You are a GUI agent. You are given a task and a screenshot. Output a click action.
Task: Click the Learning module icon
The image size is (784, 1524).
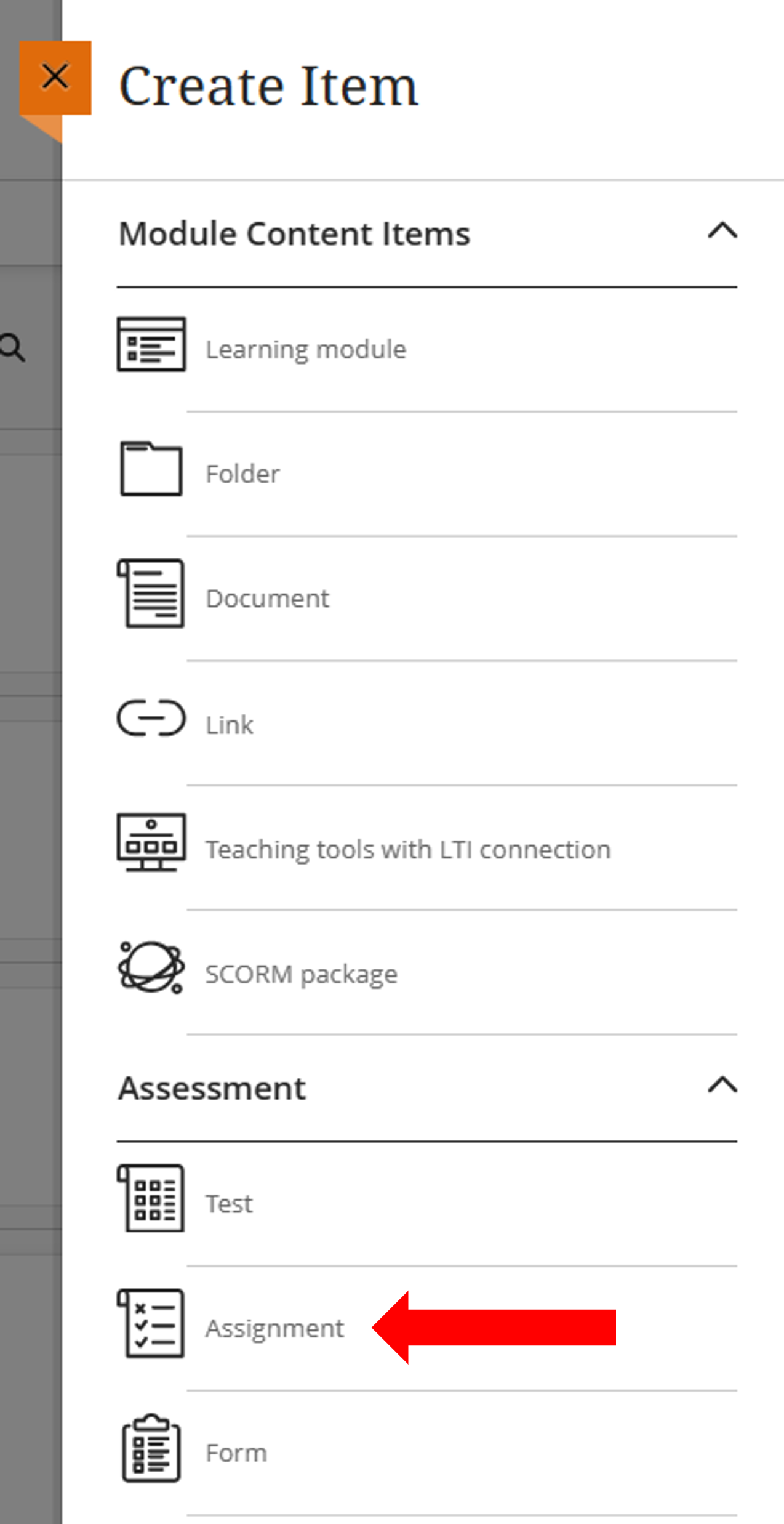click(151, 344)
